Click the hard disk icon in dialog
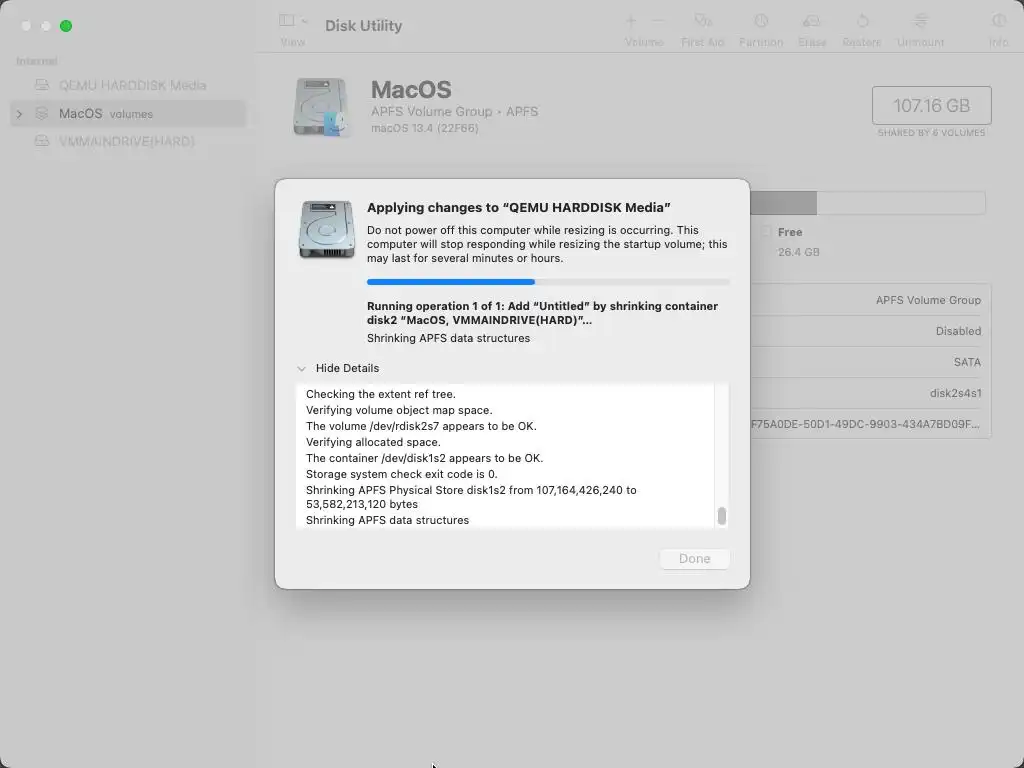1024x768 pixels. (327, 229)
